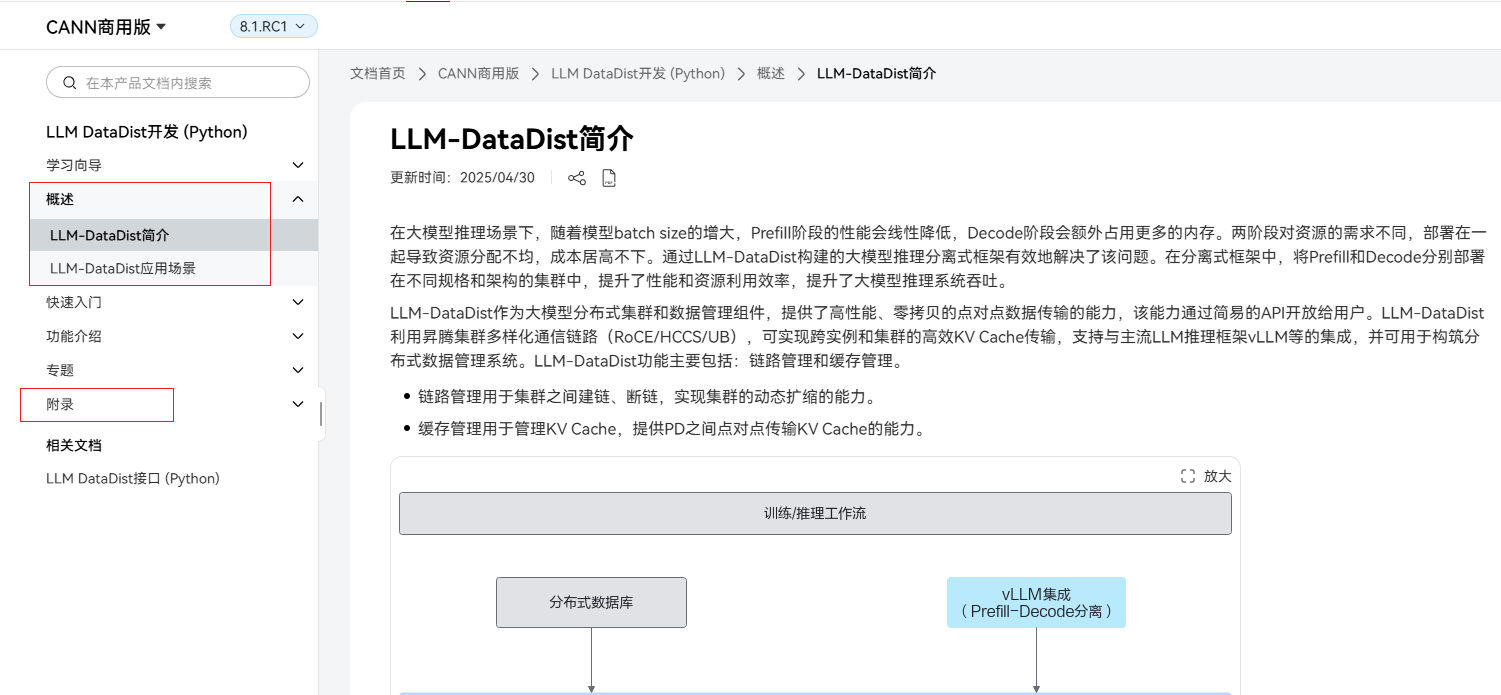This screenshot has height=695, width=1501.
Task: Click the PDF download icon
Action: pos(609,178)
